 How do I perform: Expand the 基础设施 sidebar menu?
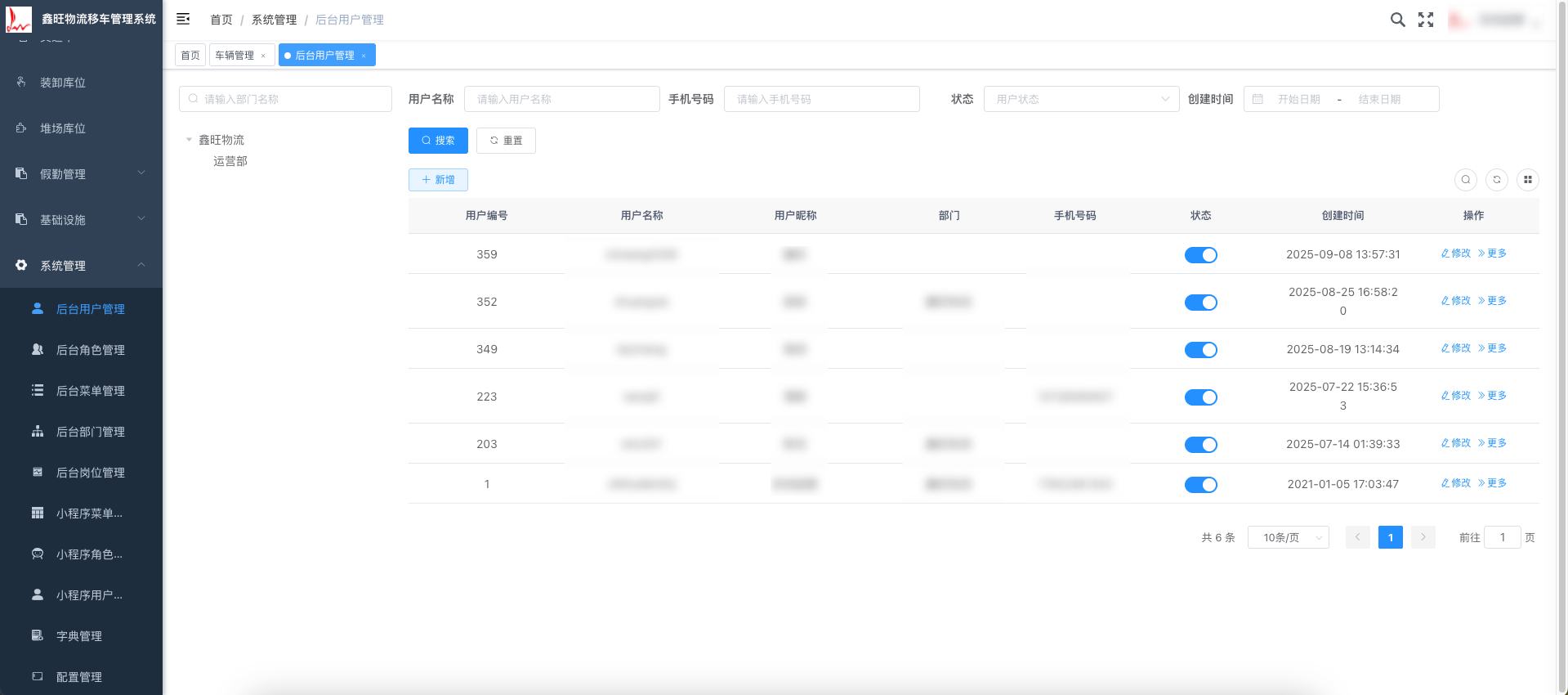81,220
